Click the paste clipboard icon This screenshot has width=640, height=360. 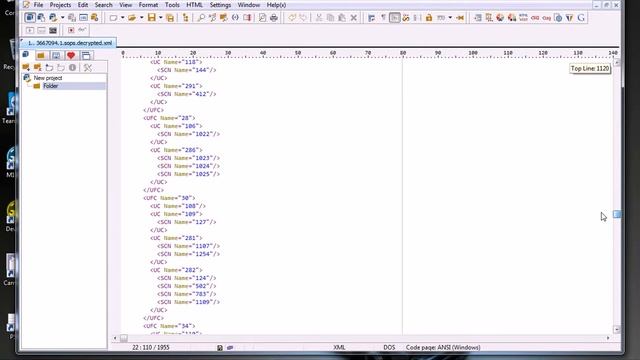click(342, 18)
